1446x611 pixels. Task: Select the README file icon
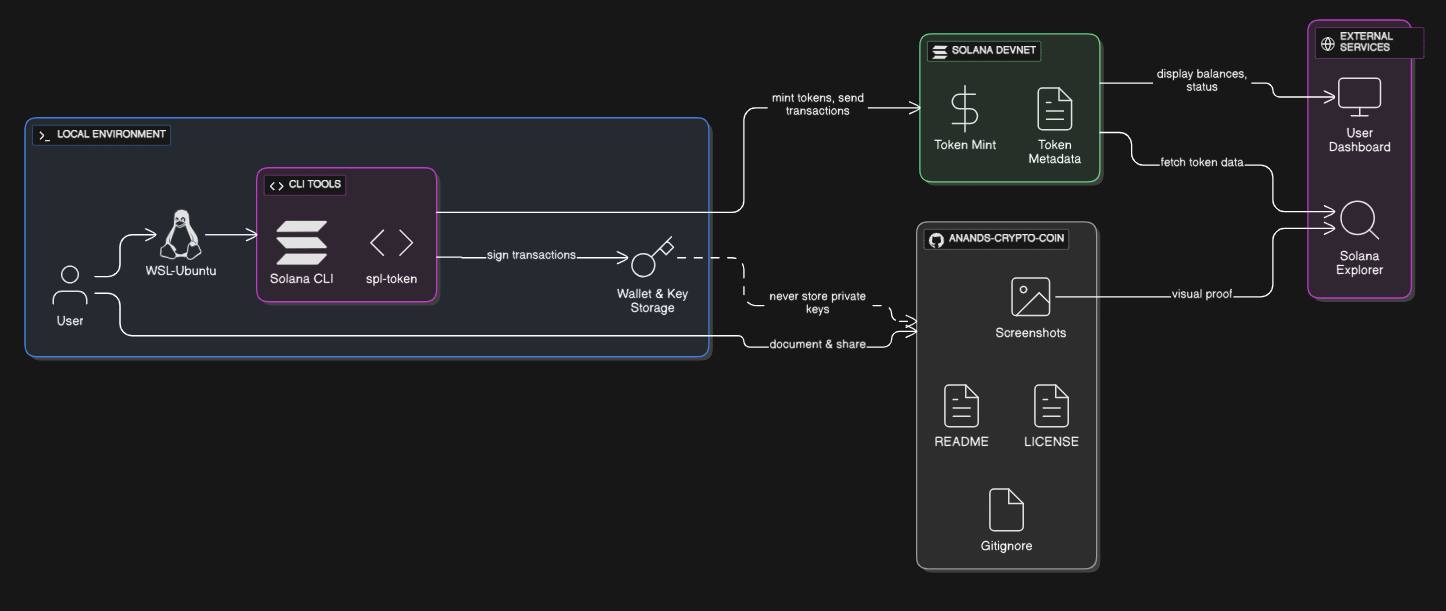click(x=962, y=406)
